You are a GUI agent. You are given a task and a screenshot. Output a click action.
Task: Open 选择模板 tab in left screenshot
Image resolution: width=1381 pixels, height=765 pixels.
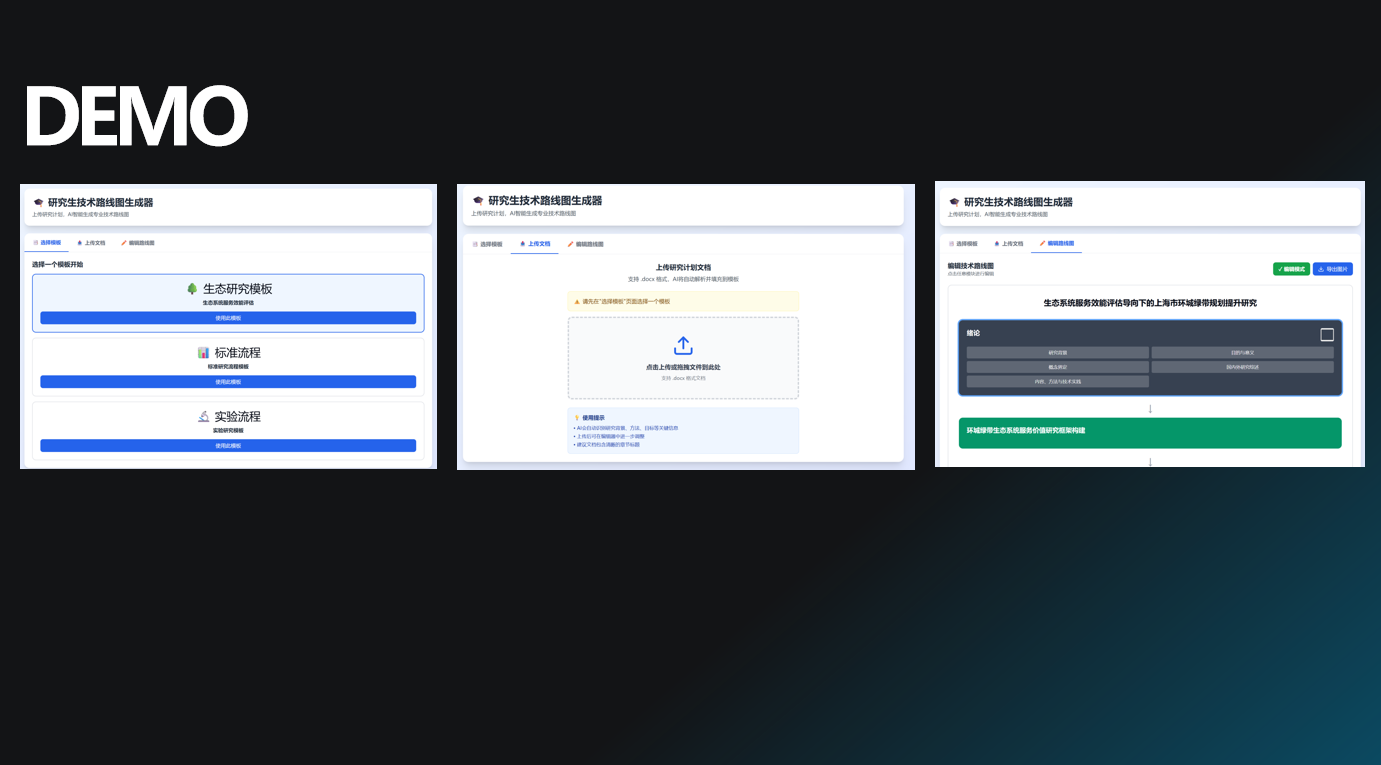pos(47,243)
